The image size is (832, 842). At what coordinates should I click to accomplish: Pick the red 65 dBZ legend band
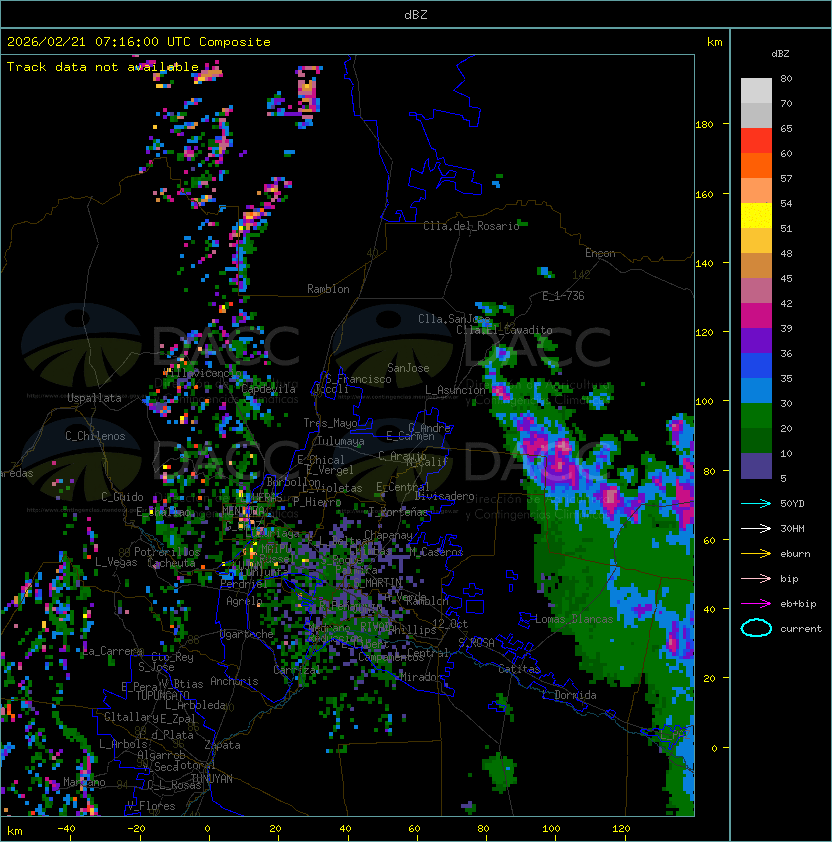tap(756, 141)
